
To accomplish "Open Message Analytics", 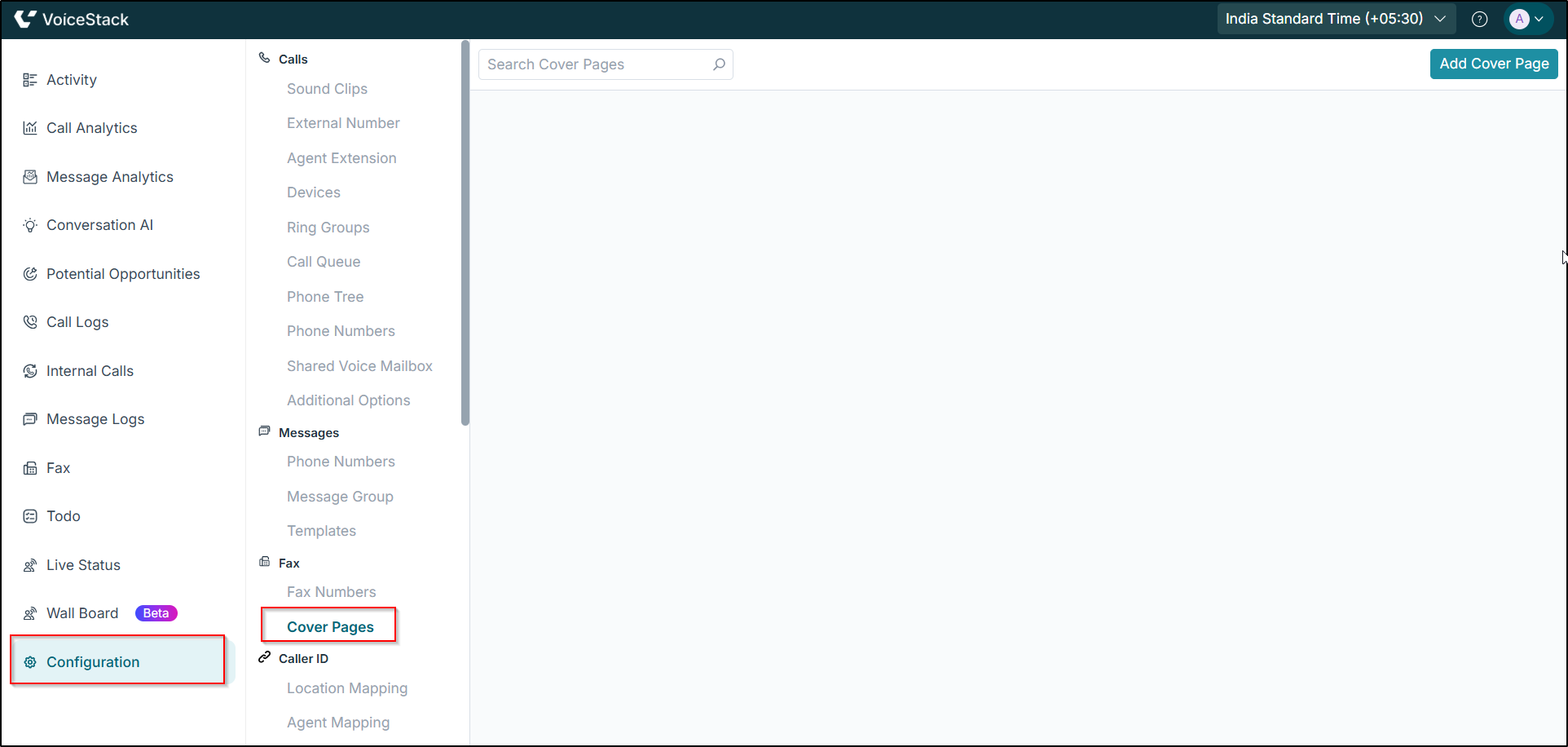I will (109, 176).
